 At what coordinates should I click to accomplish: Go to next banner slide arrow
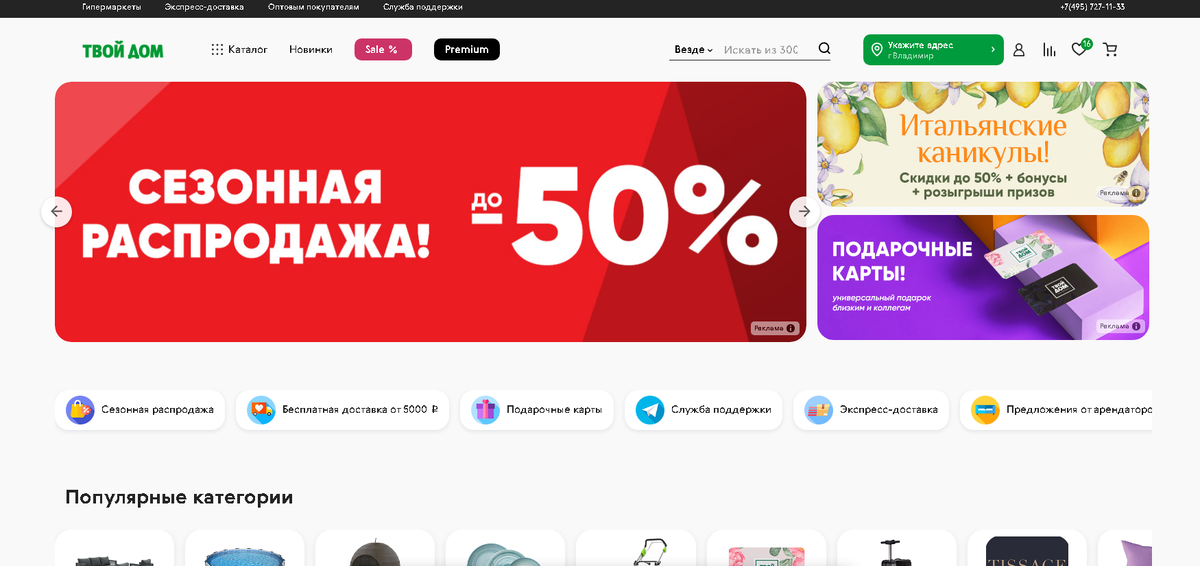pyautogui.click(x=805, y=211)
